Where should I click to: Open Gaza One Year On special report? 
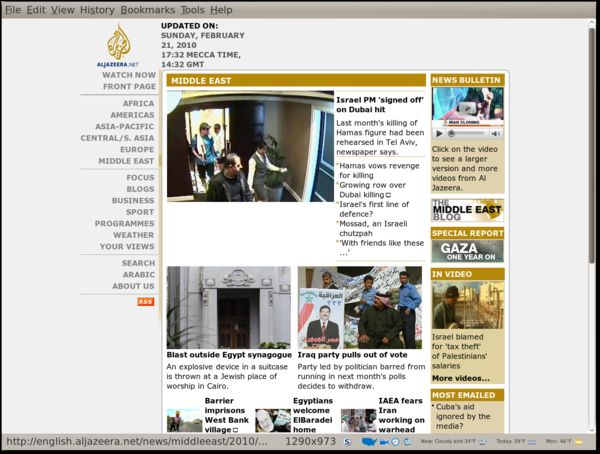click(467, 251)
